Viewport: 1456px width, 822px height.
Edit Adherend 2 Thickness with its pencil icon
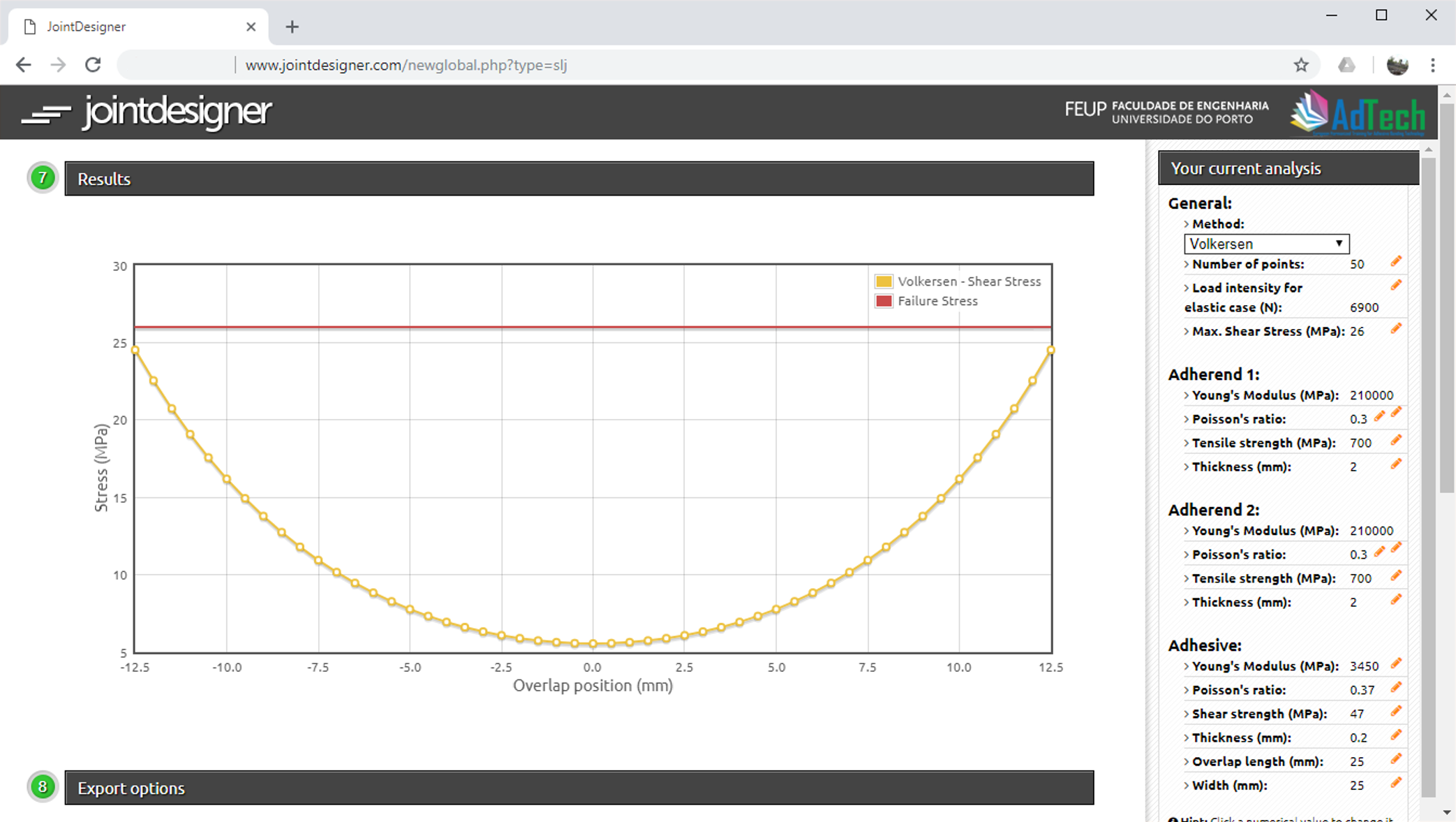coord(1395,600)
